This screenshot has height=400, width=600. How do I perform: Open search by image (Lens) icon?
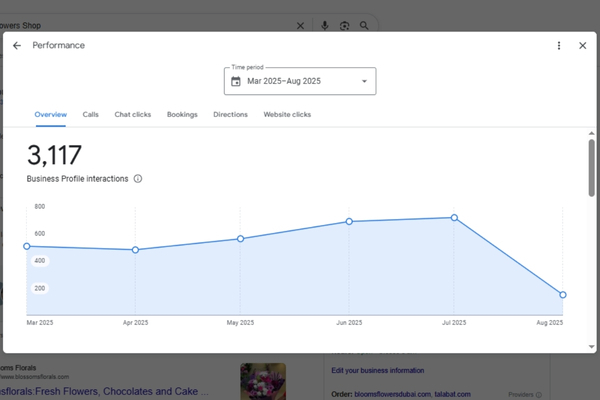tap(344, 26)
